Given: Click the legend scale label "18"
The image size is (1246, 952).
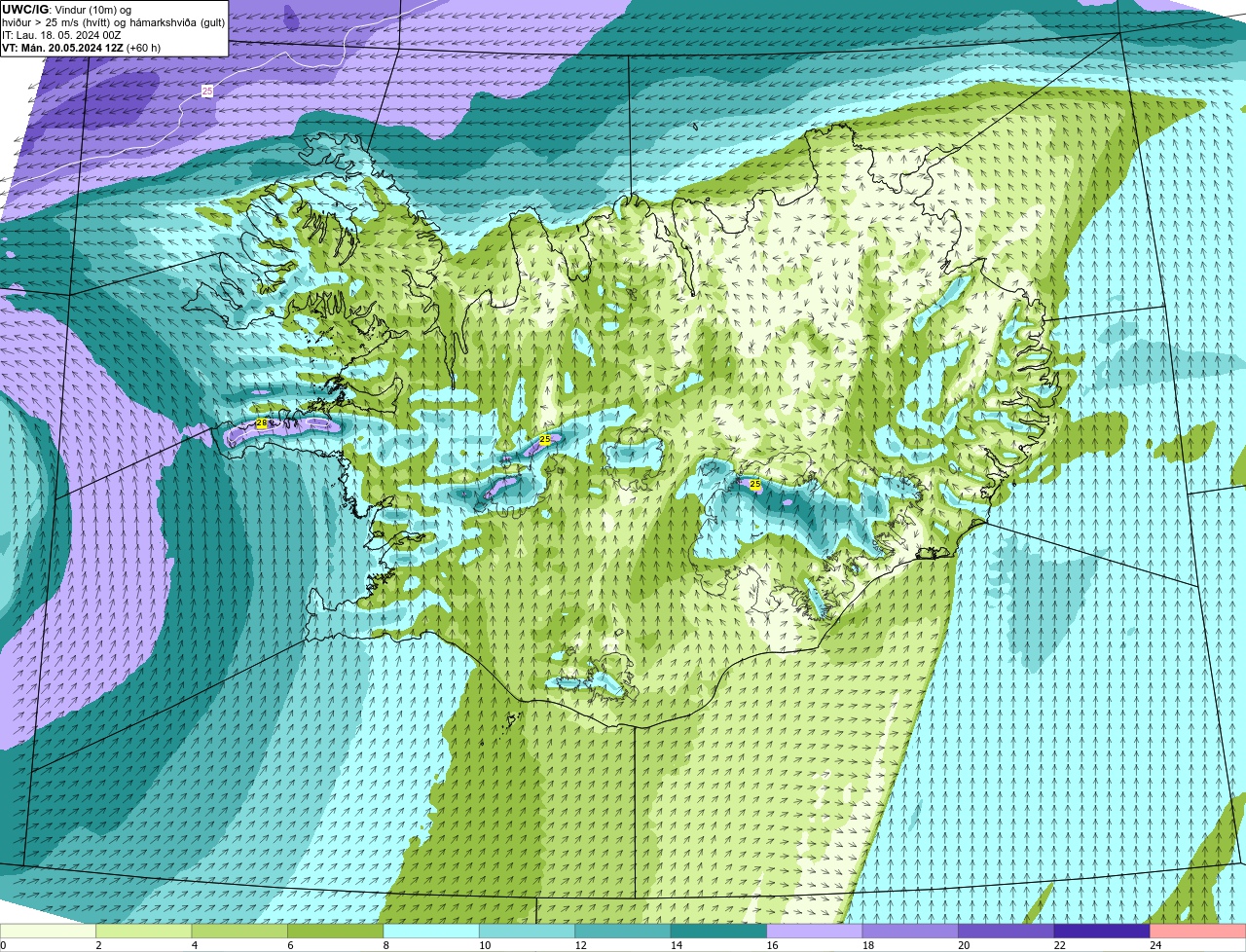Looking at the screenshot, I should [x=868, y=945].
